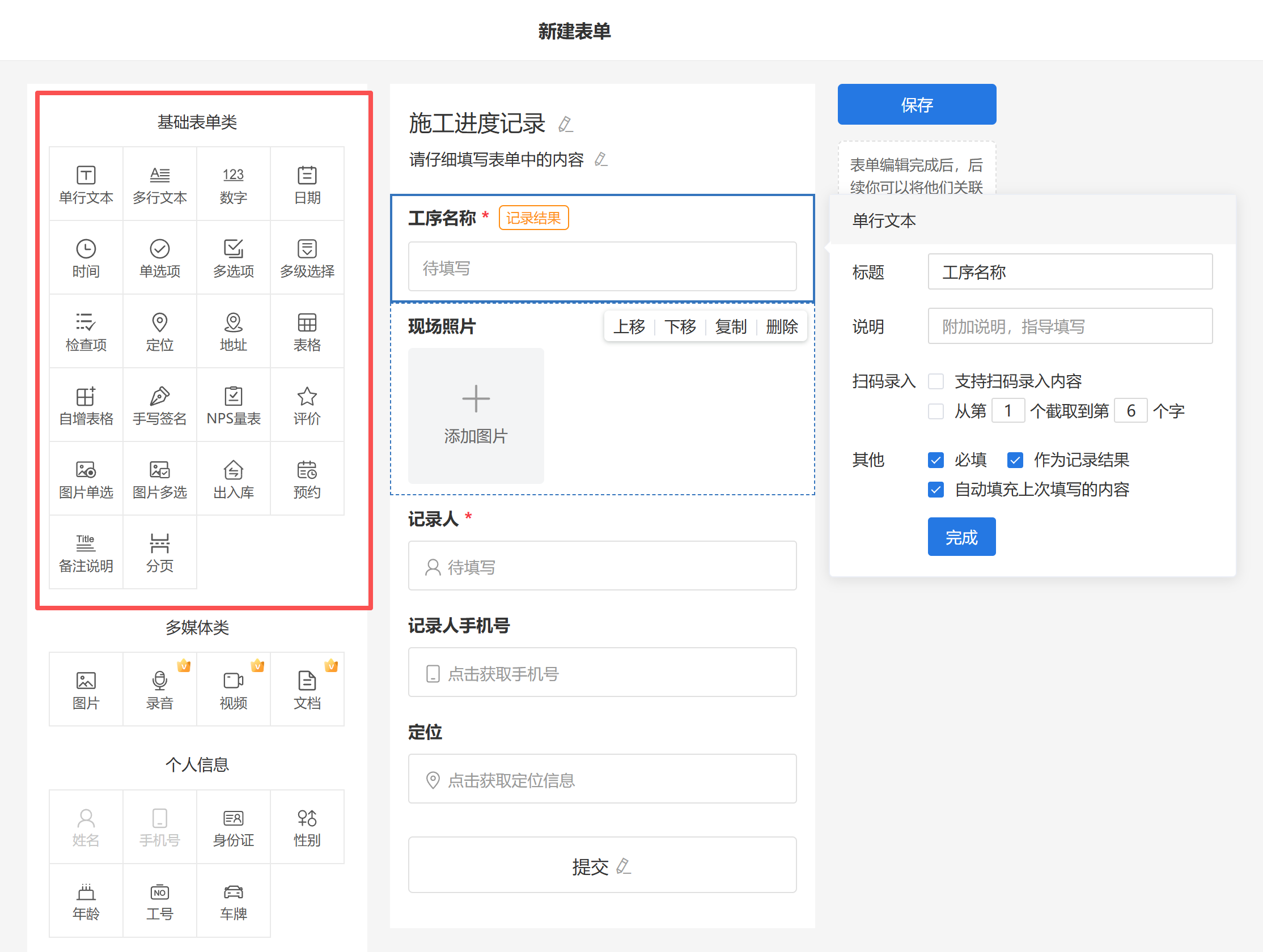Add the location (定位) field icon
Viewport: 1263px width, 952px height.
pos(159,331)
